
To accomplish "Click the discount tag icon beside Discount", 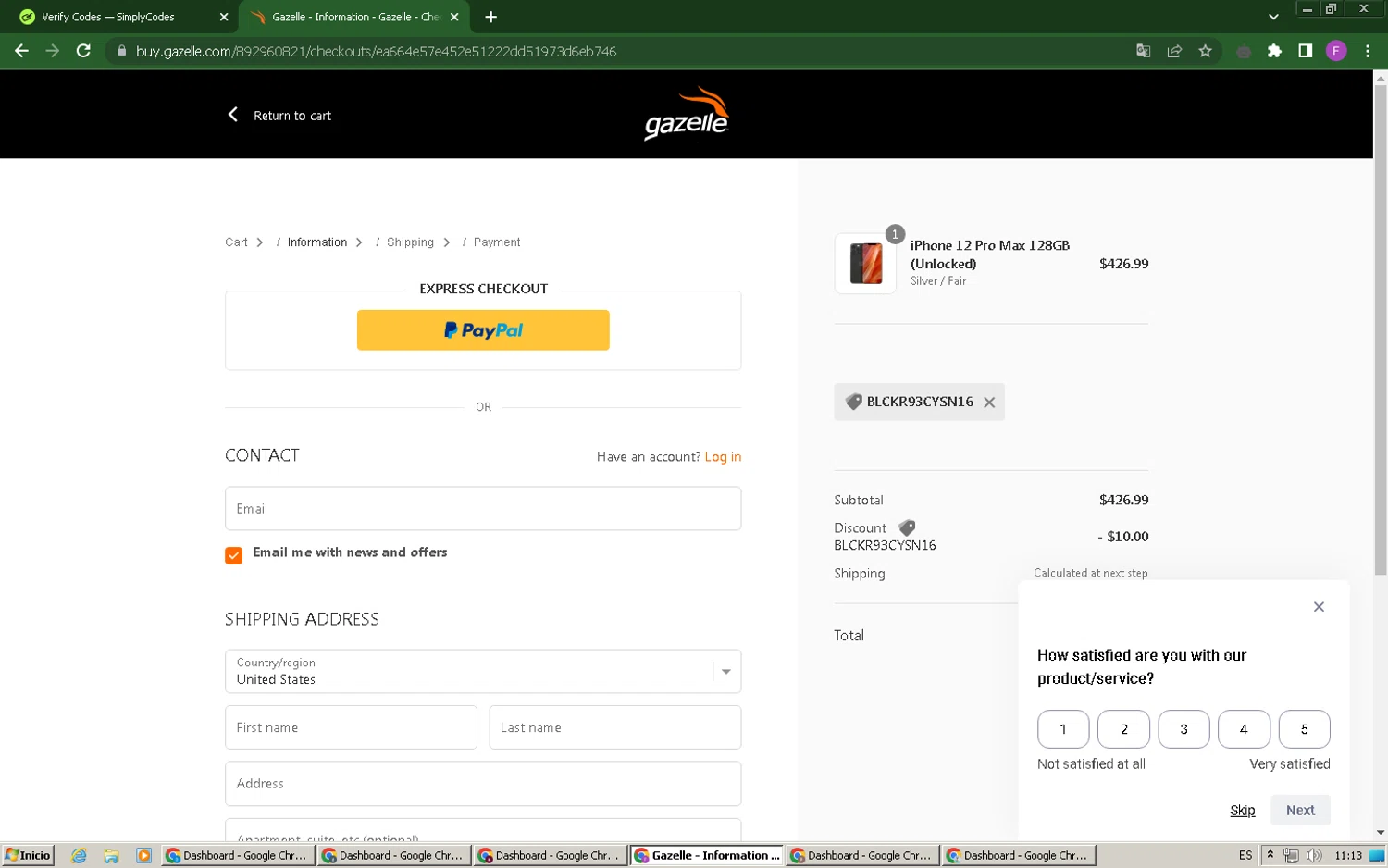I will (x=907, y=527).
